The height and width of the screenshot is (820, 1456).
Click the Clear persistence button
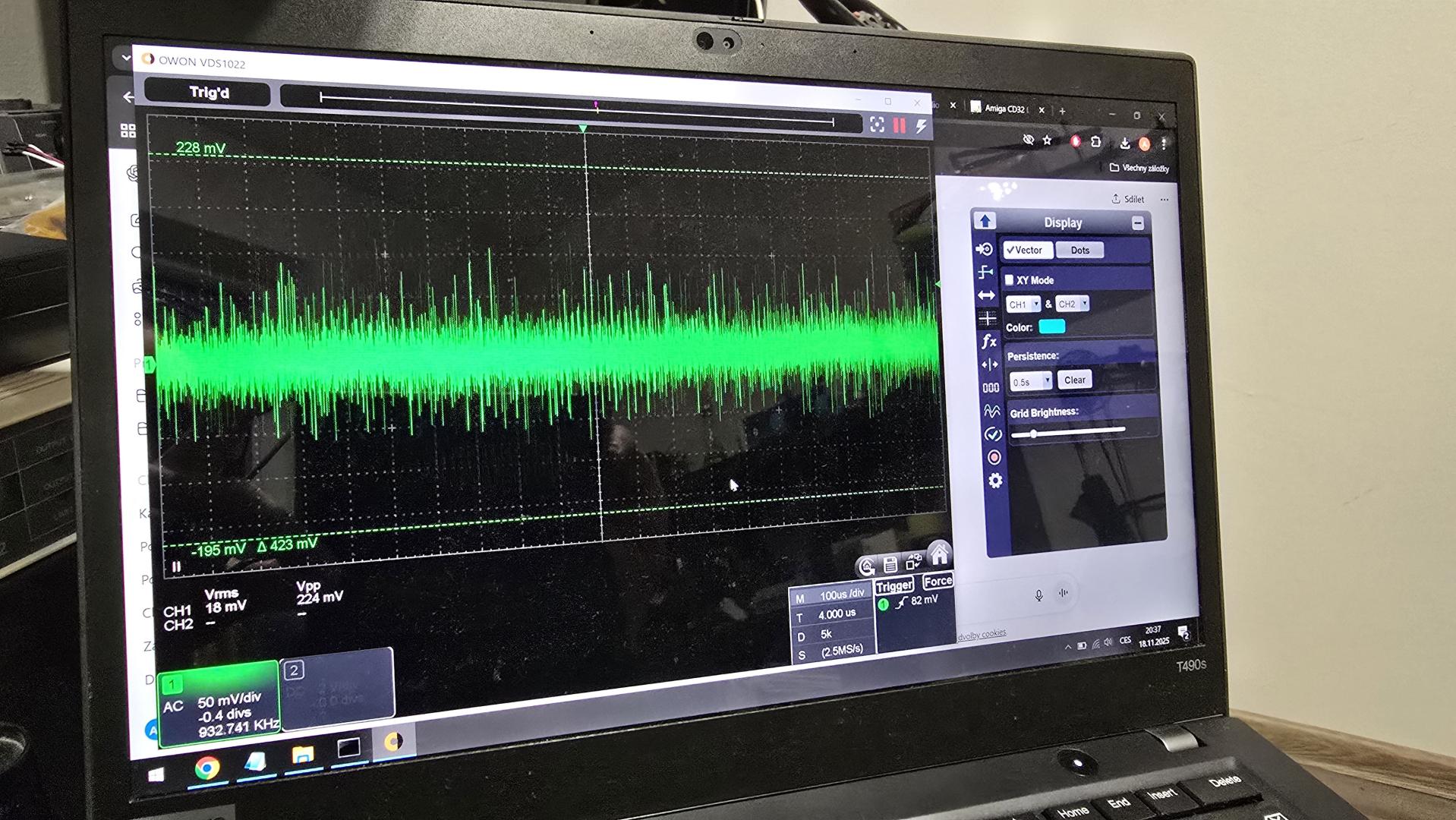pyautogui.click(x=1074, y=380)
